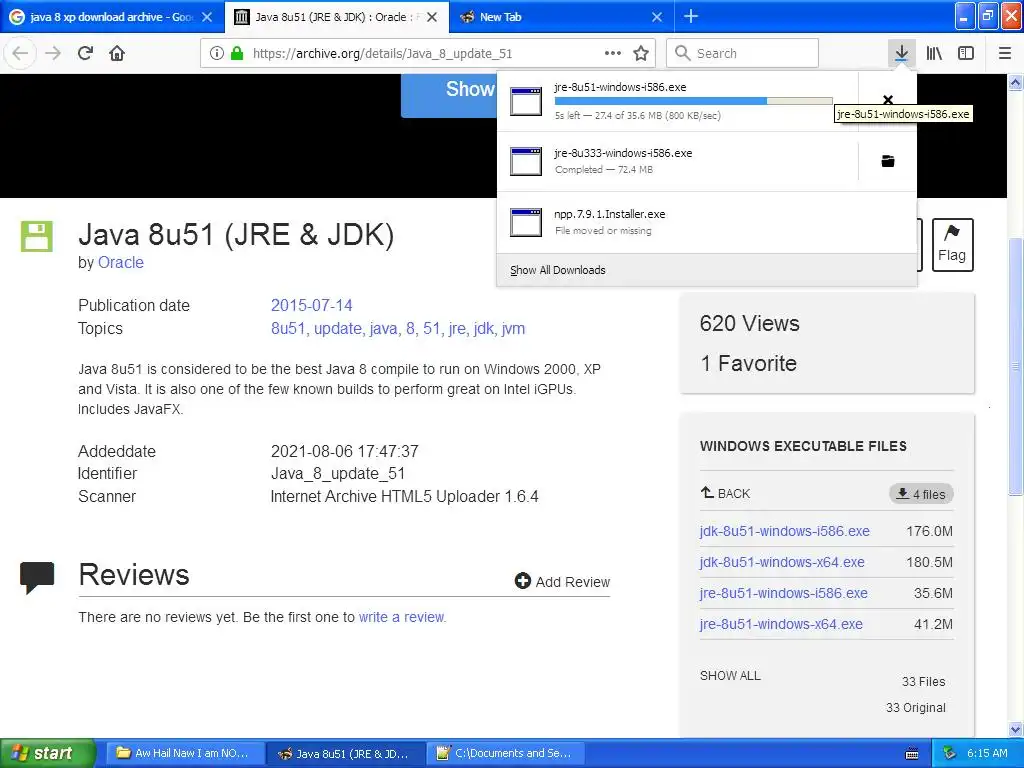
Task: Open page actions three-dot menu
Action: pos(613,54)
